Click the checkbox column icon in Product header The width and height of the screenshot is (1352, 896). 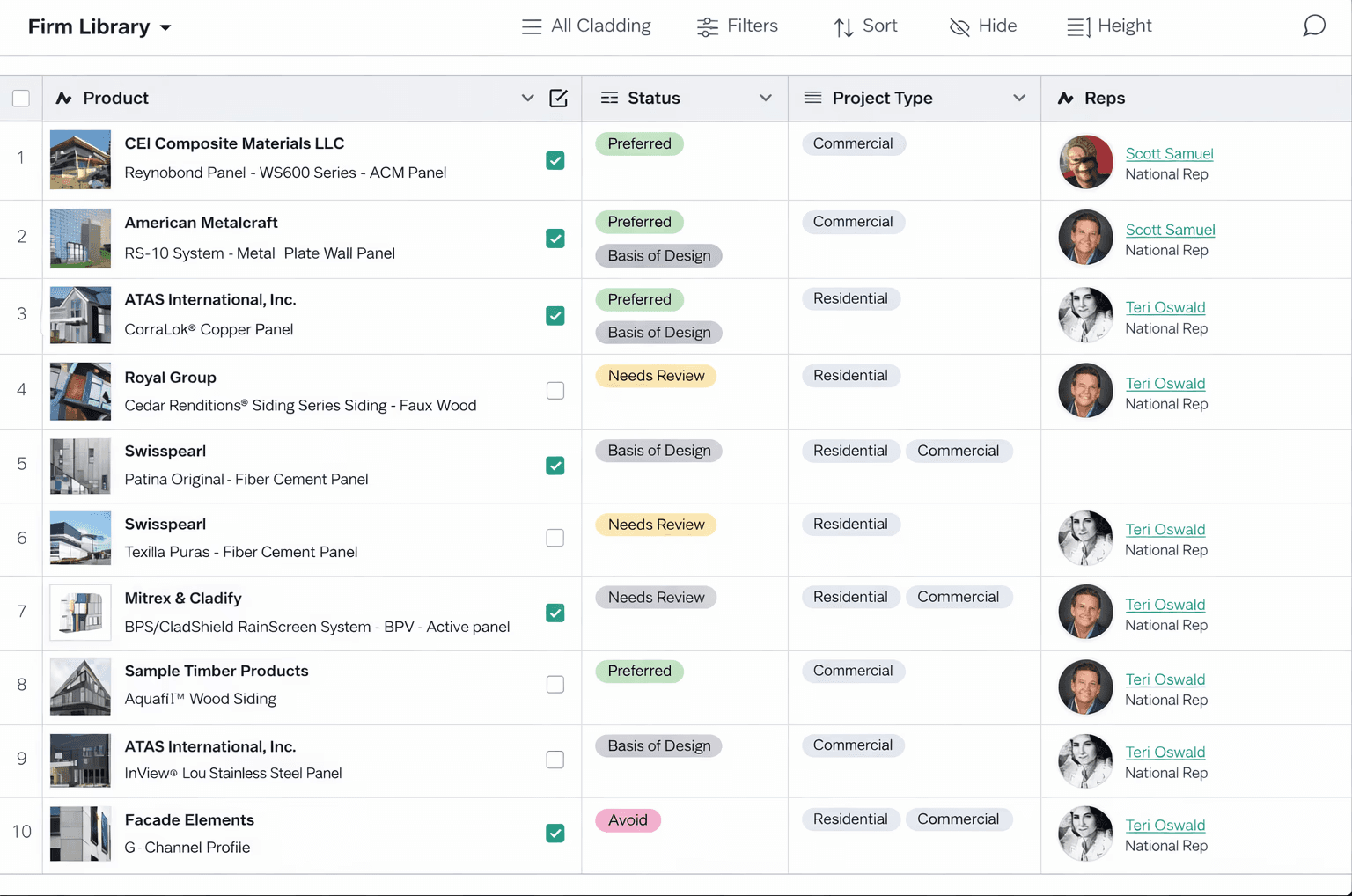tap(558, 98)
